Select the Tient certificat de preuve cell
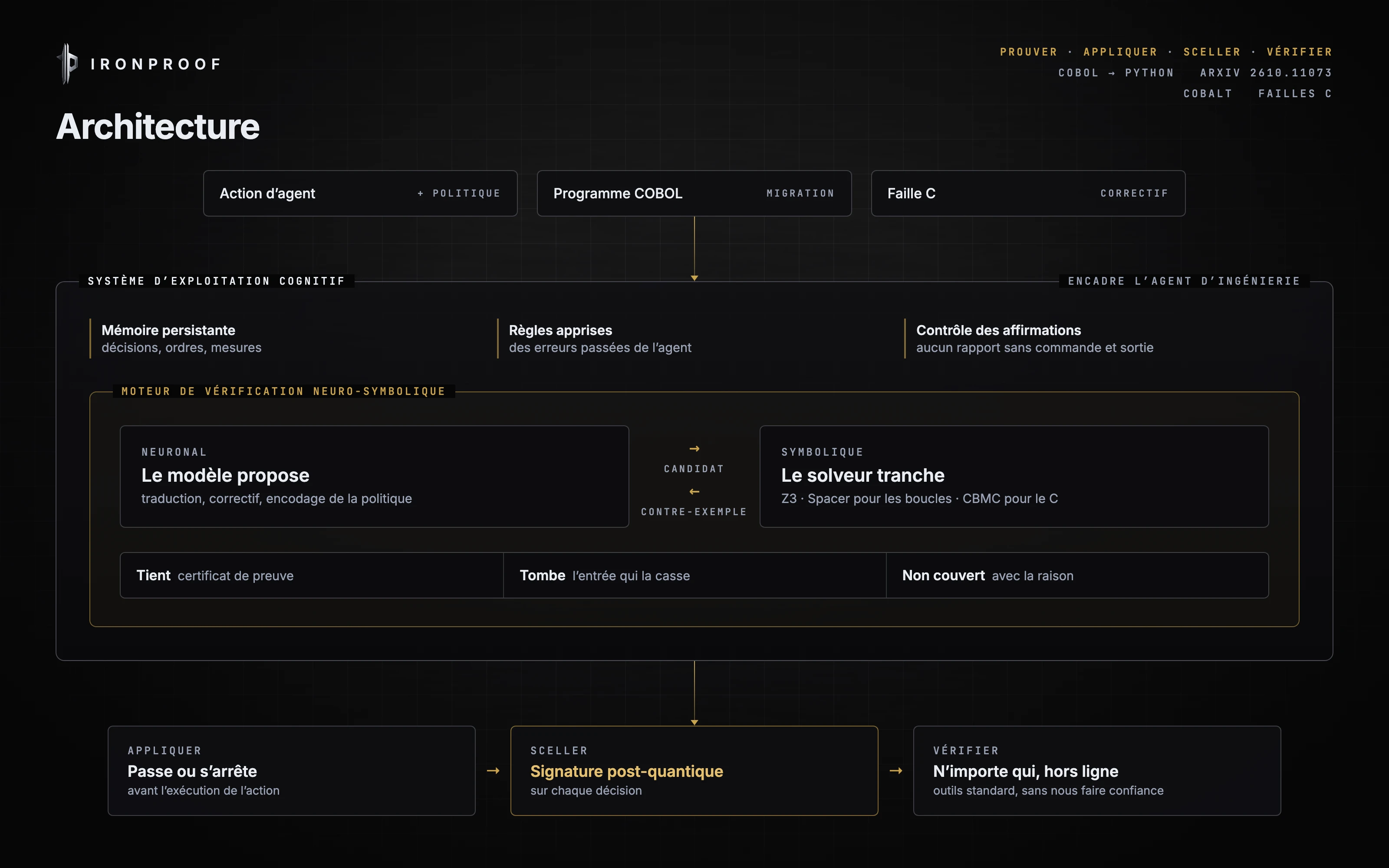This screenshot has width=1389, height=868. 312,575
